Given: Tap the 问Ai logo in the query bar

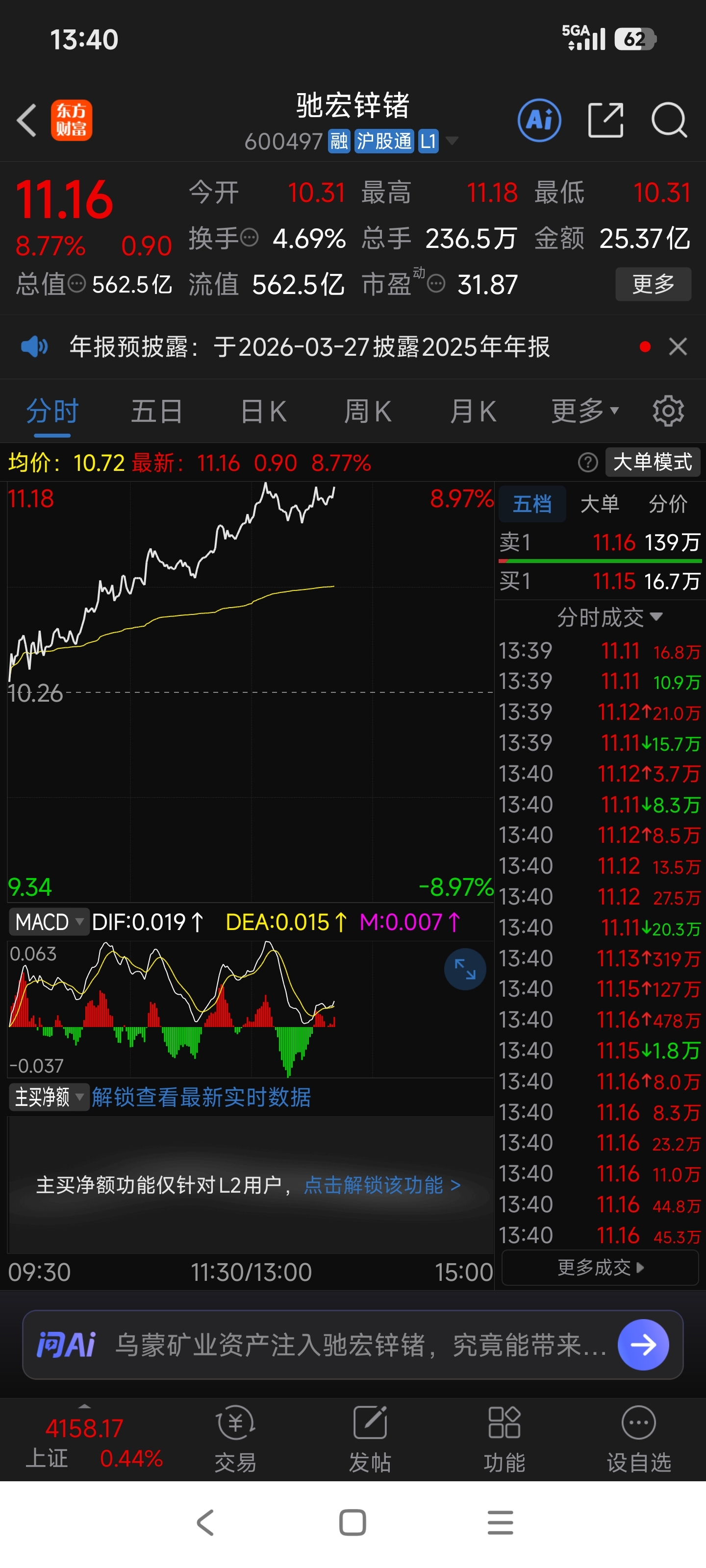Looking at the screenshot, I should pos(66,1345).
